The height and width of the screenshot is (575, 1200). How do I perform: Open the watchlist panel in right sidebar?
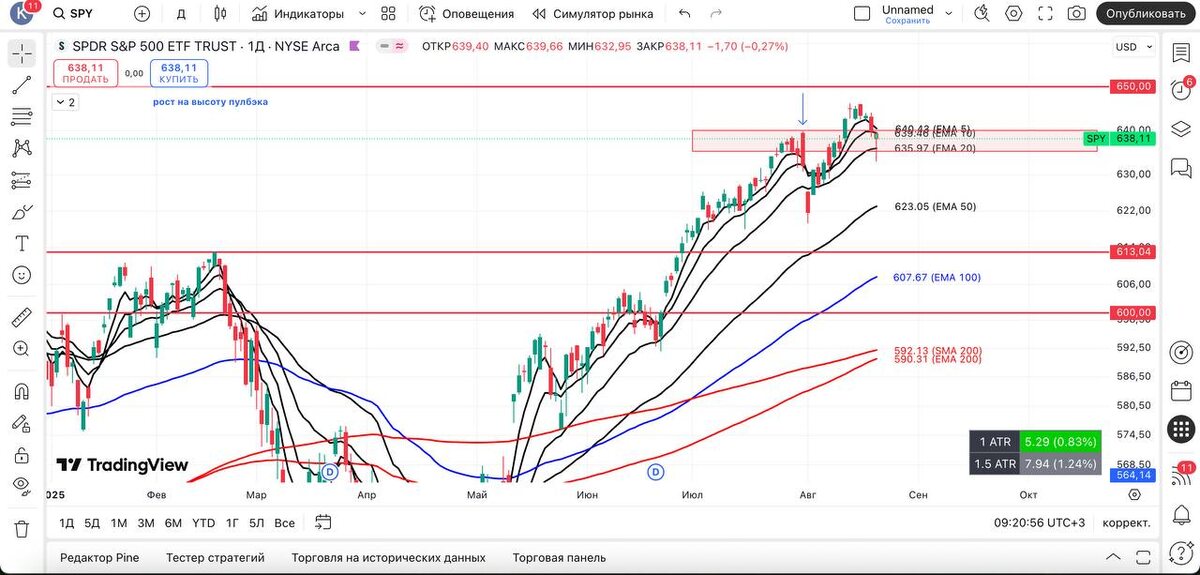1181,52
